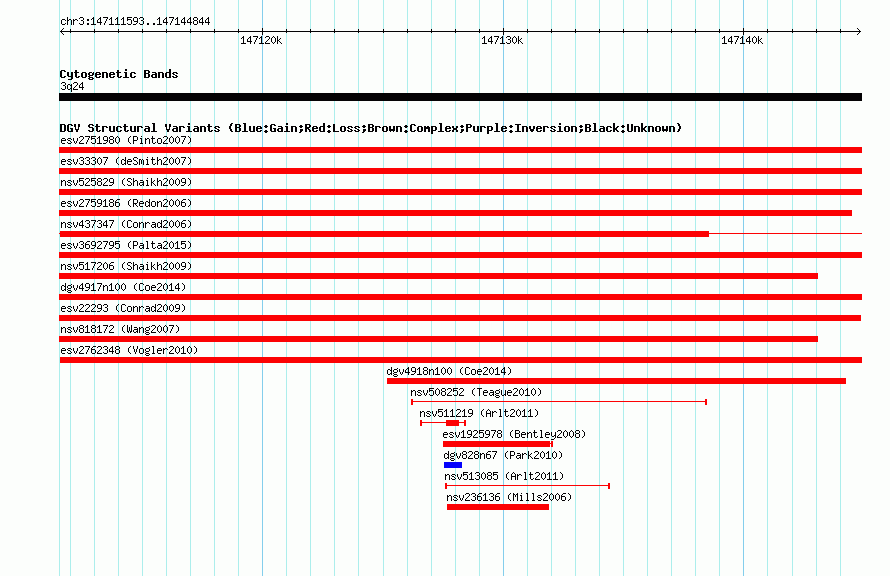Open nsv236136 (Mills2006) label
The height and width of the screenshot is (576, 890).
509,497
